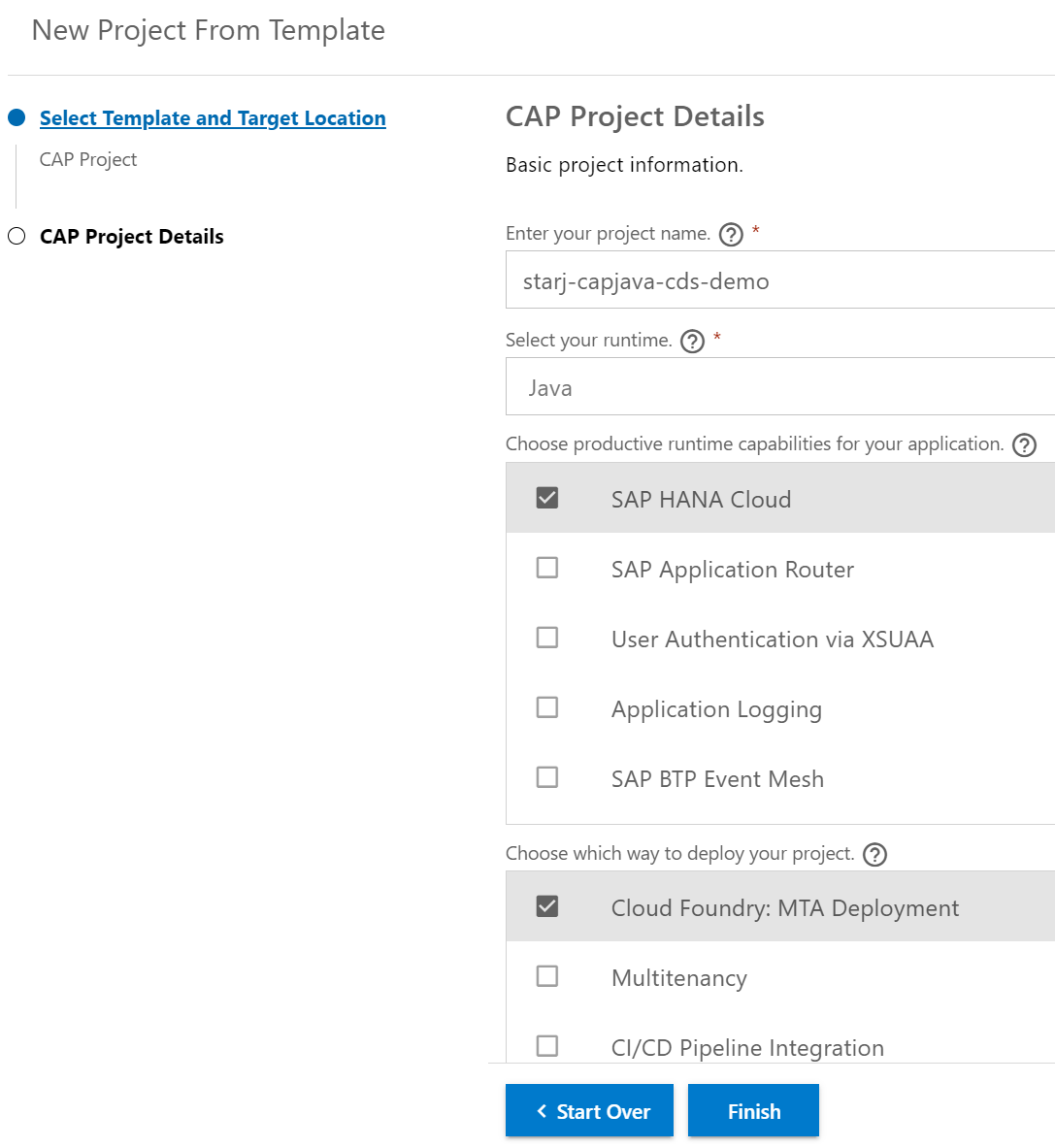Open help icon next to project name
Screen dimensions: 1055x1148
[x=731, y=234]
